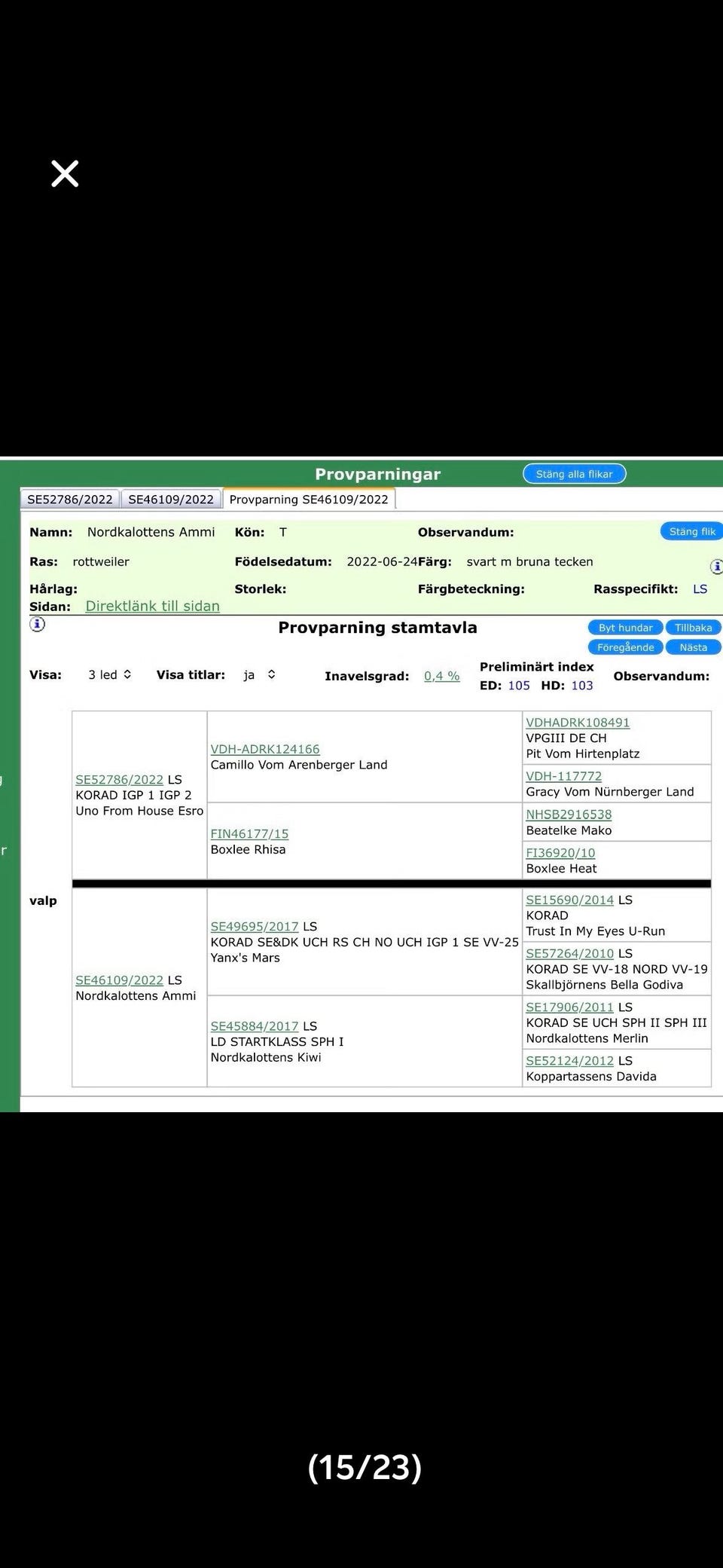The image size is (723, 1568).
Task: Click the Tillbaka button
Action: point(693,628)
